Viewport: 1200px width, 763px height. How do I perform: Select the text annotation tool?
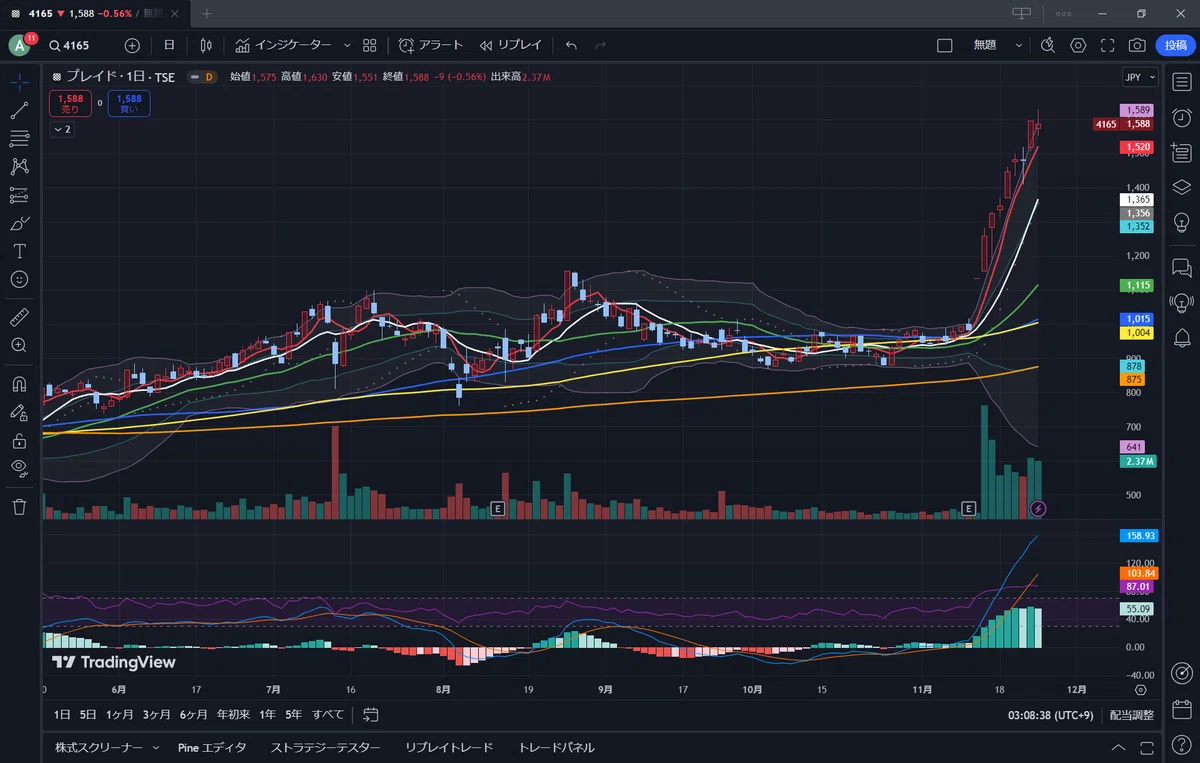coord(19,251)
